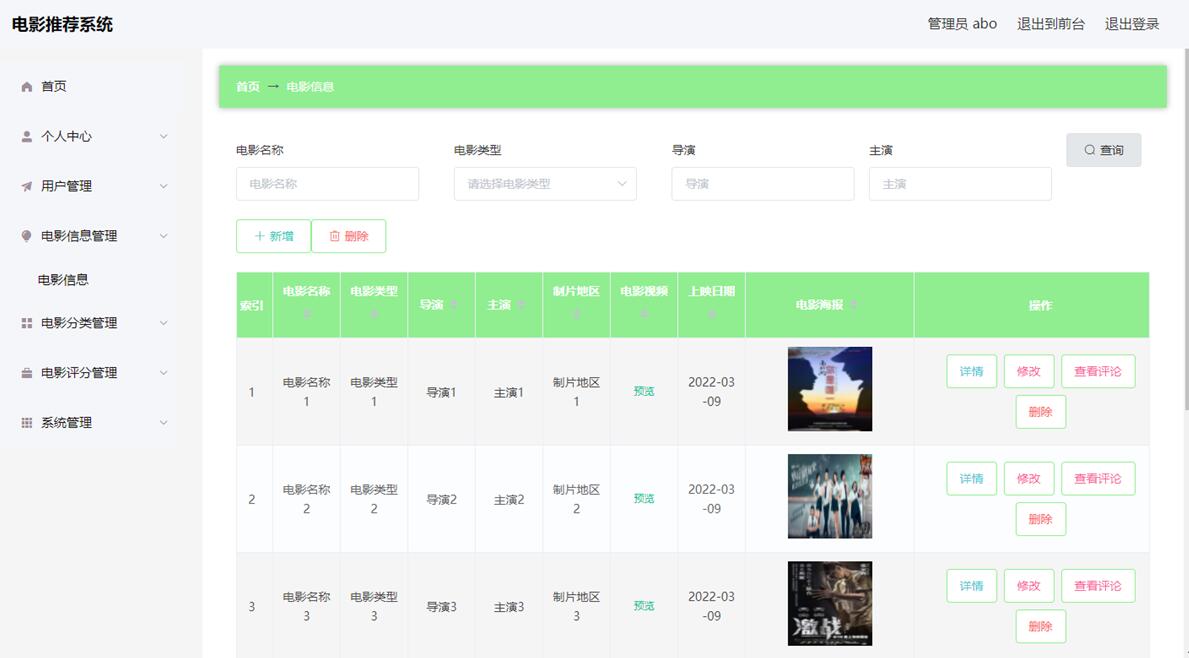This screenshot has height=658, width=1189.
Task: Click the briefcase icon for 电影评分管理
Action: [27, 373]
